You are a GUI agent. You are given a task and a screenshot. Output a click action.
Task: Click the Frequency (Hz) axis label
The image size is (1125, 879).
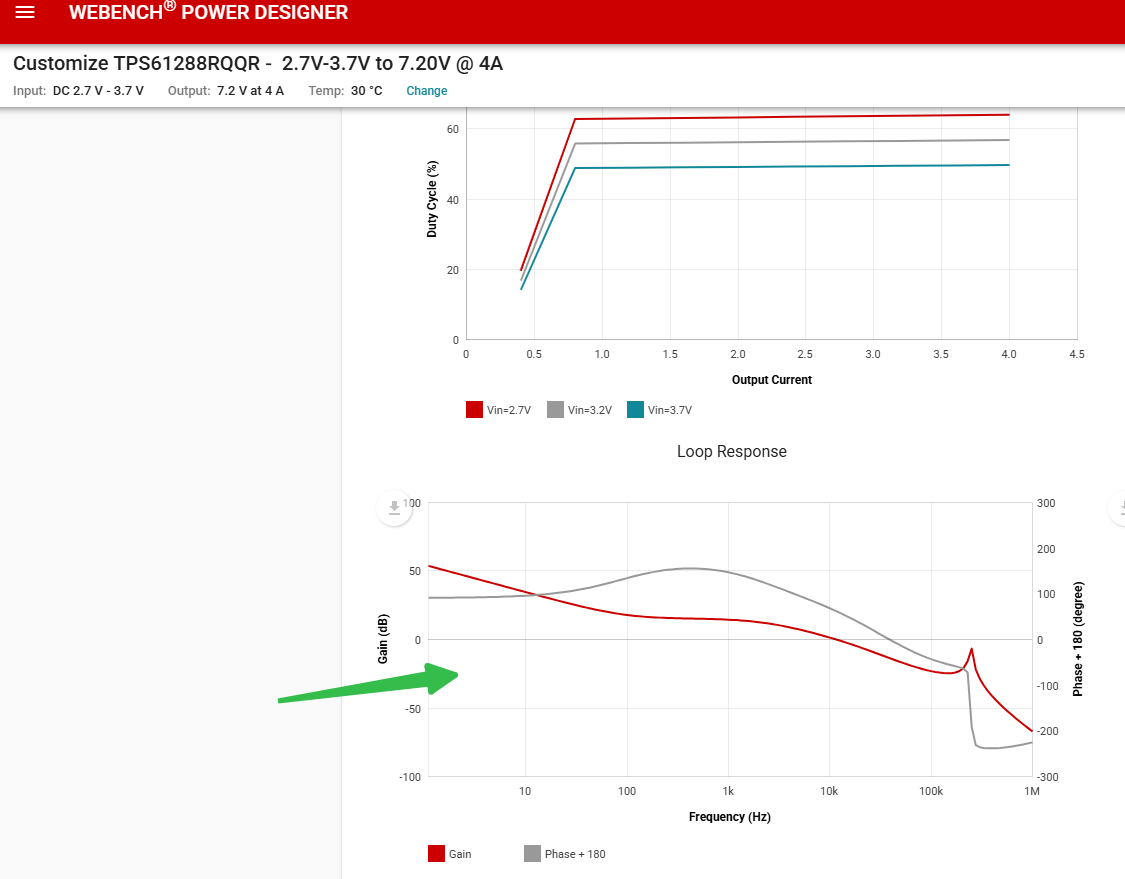pyautogui.click(x=730, y=817)
